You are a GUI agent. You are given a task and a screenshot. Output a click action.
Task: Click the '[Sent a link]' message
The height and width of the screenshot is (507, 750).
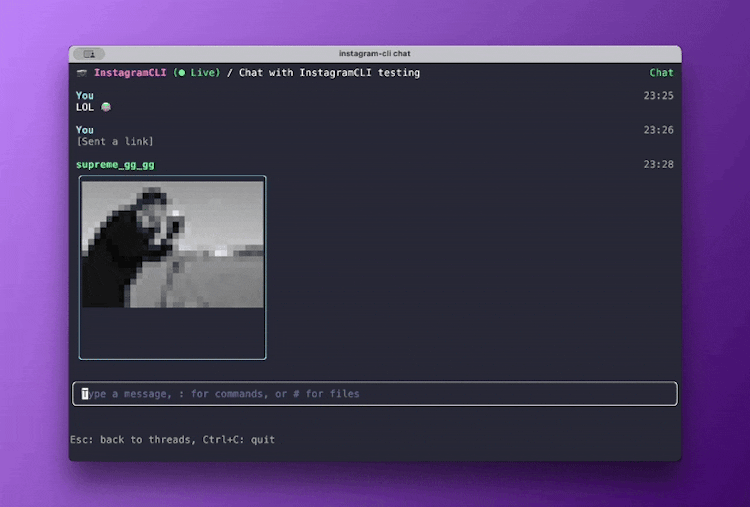115,141
